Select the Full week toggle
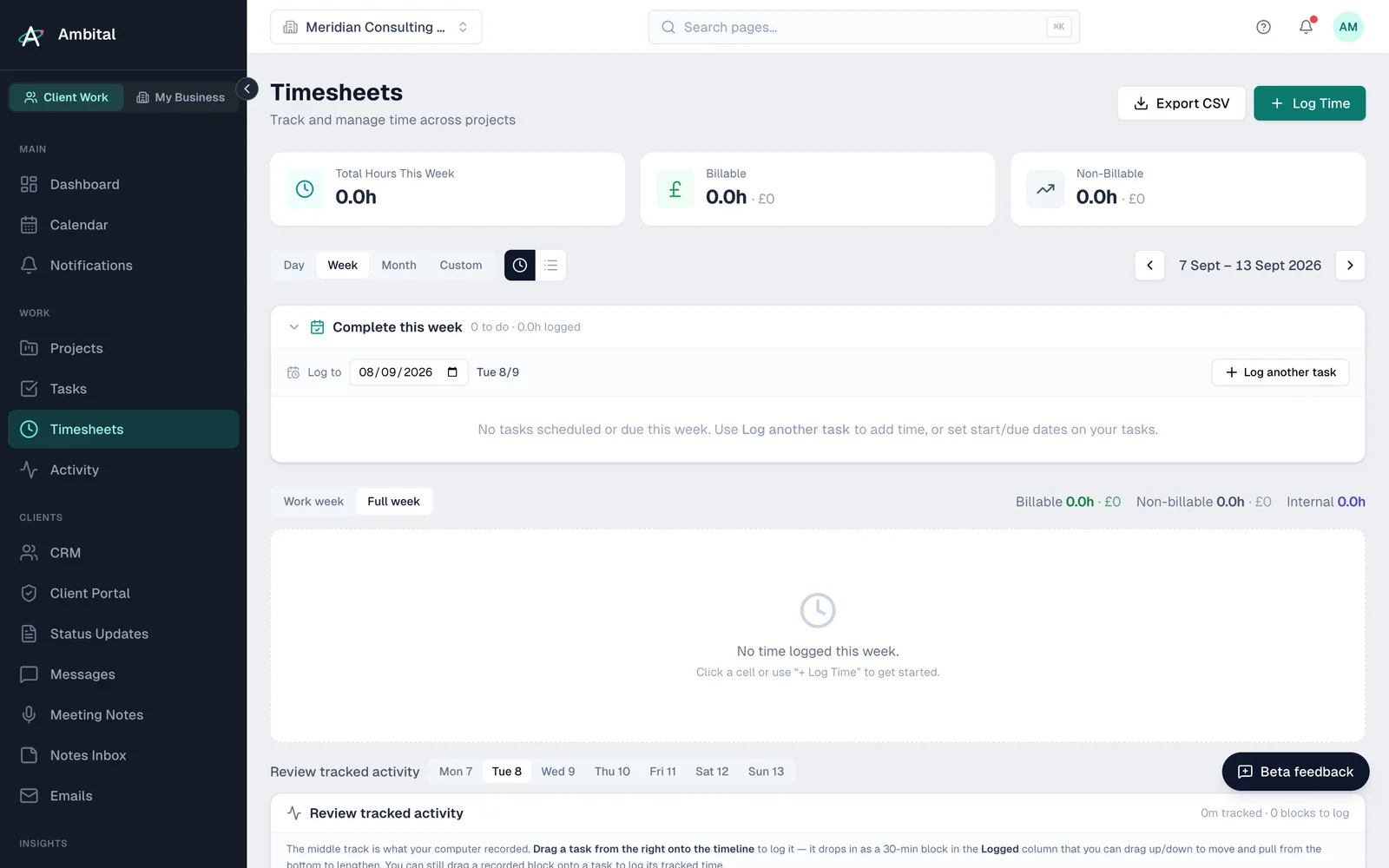Image resolution: width=1389 pixels, height=868 pixels. point(393,502)
